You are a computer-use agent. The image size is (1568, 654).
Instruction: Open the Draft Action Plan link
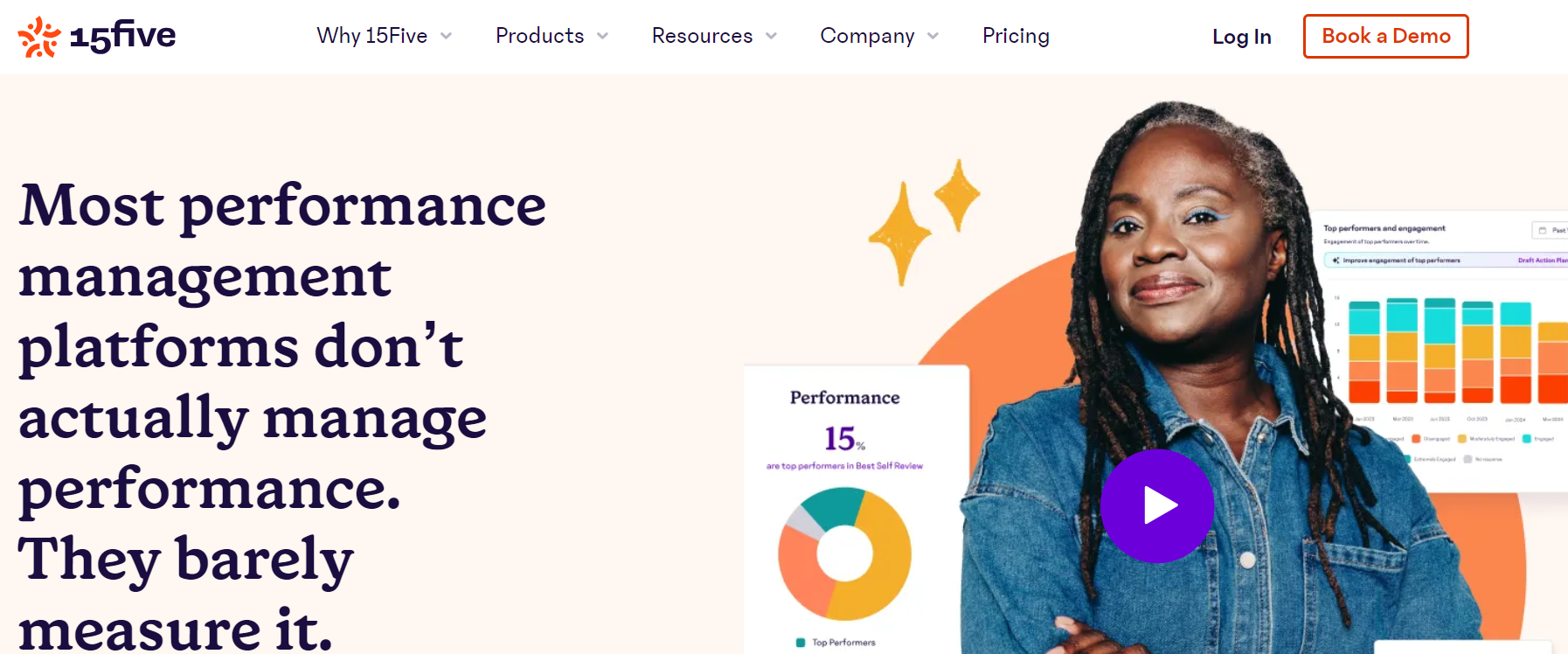[x=1543, y=260]
